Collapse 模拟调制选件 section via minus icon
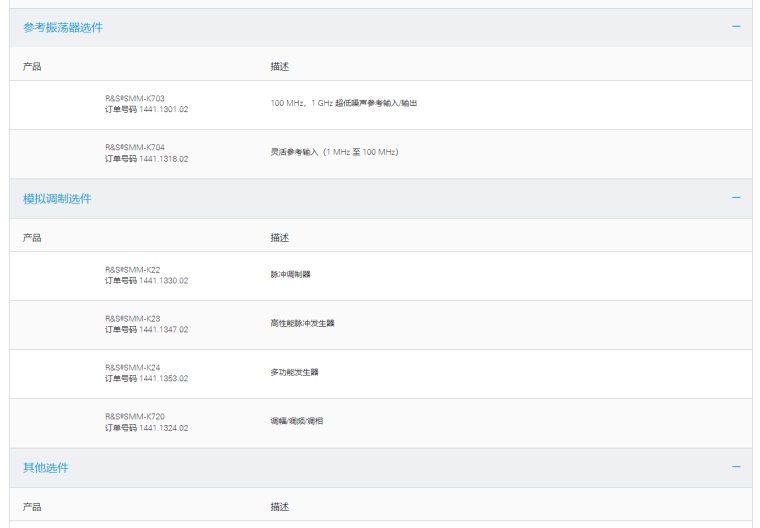 736,198
